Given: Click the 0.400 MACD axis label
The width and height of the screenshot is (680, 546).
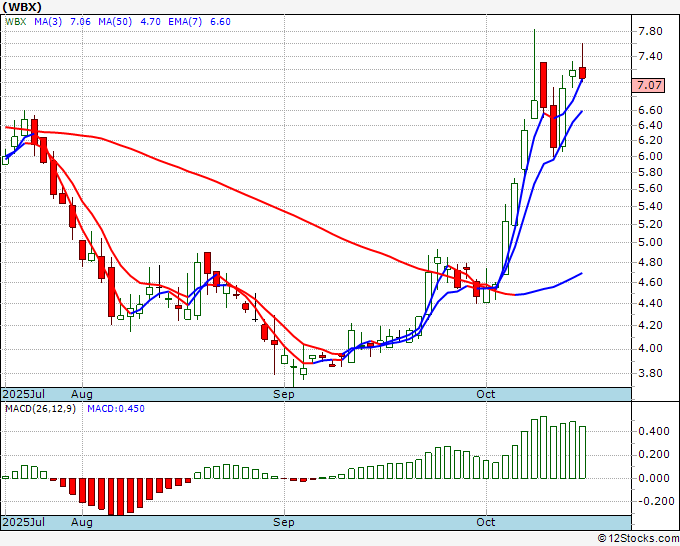Looking at the screenshot, I should click(654, 431).
